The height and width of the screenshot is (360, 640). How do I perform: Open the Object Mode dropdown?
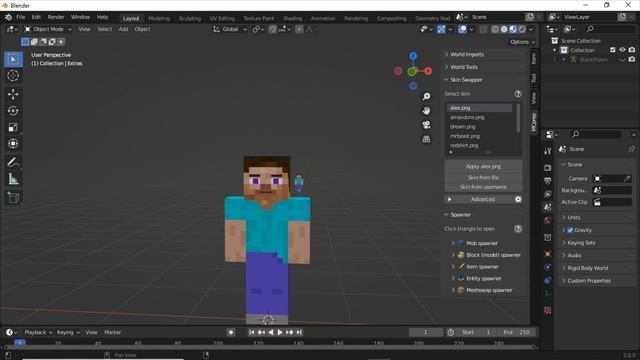pyautogui.click(x=48, y=29)
